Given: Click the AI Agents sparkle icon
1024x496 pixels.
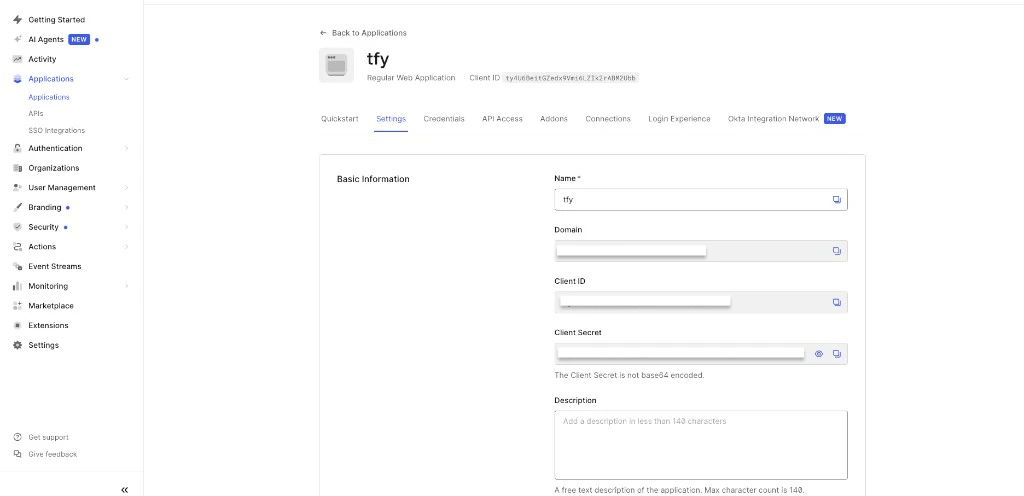Looking at the screenshot, I should click(x=18, y=39).
